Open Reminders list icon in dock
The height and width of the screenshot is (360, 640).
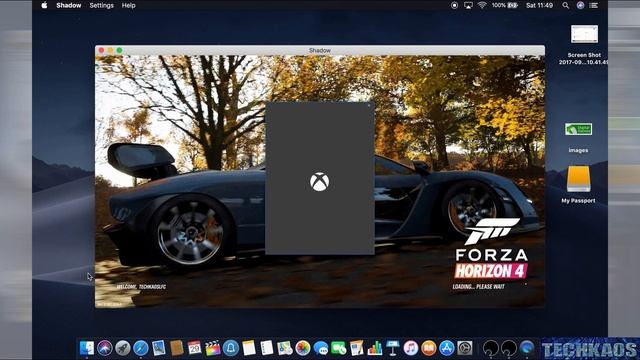[x=267, y=348]
